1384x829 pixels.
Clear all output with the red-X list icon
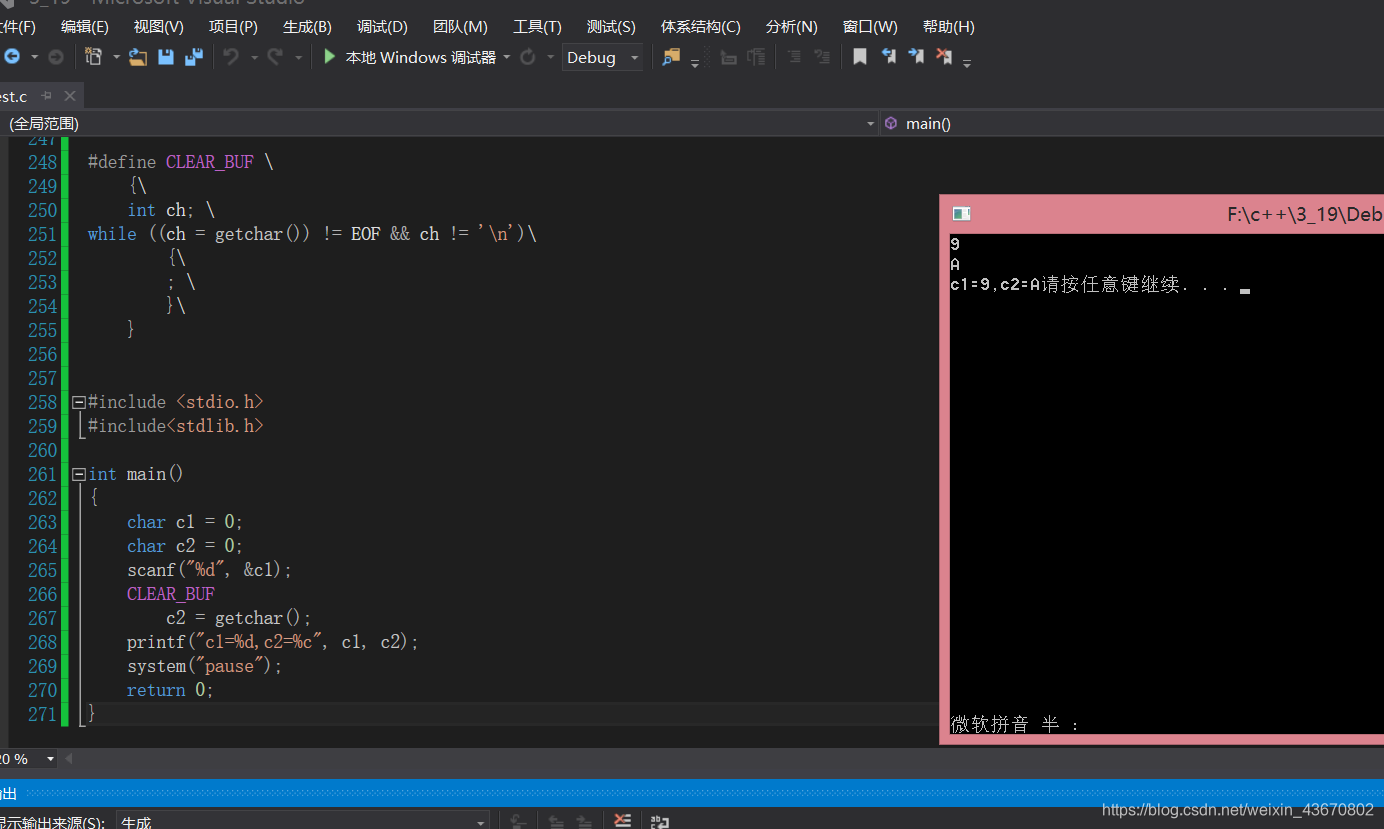(x=623, y=822)
